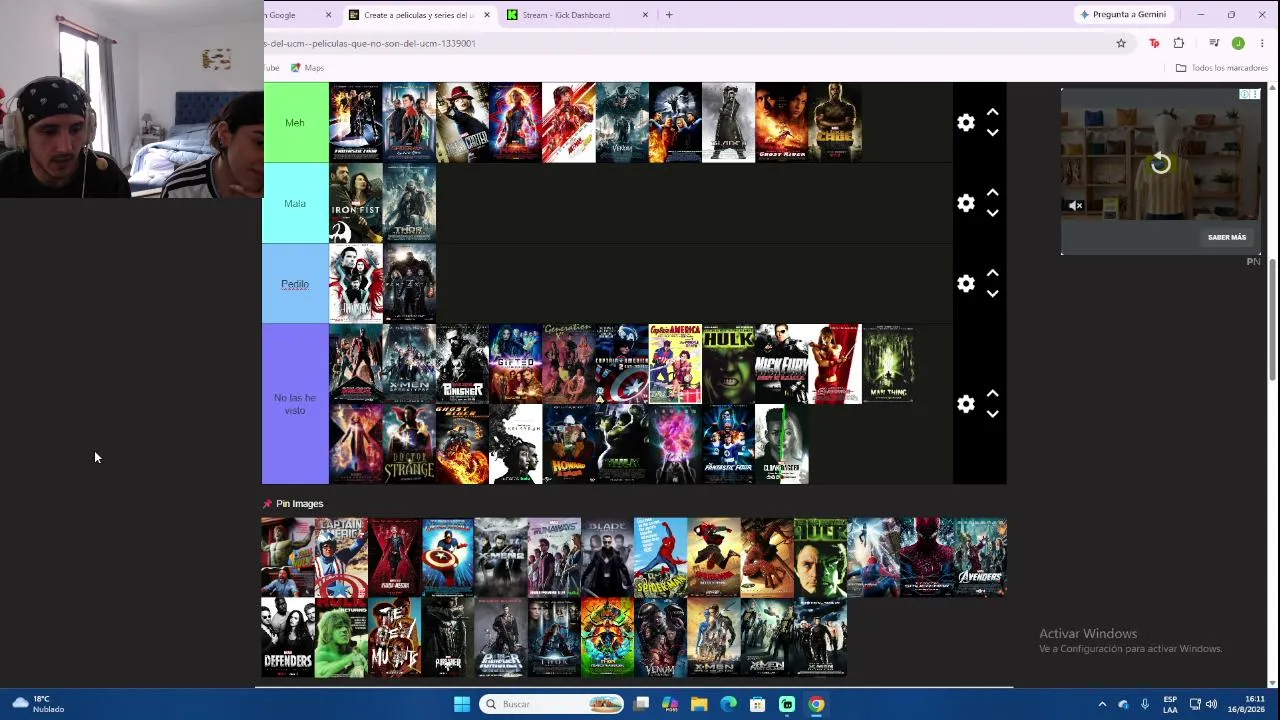Viewport: 1280px width, 720px height.
Task: Move the Meh tier row up
Action: tap(992, 112)
